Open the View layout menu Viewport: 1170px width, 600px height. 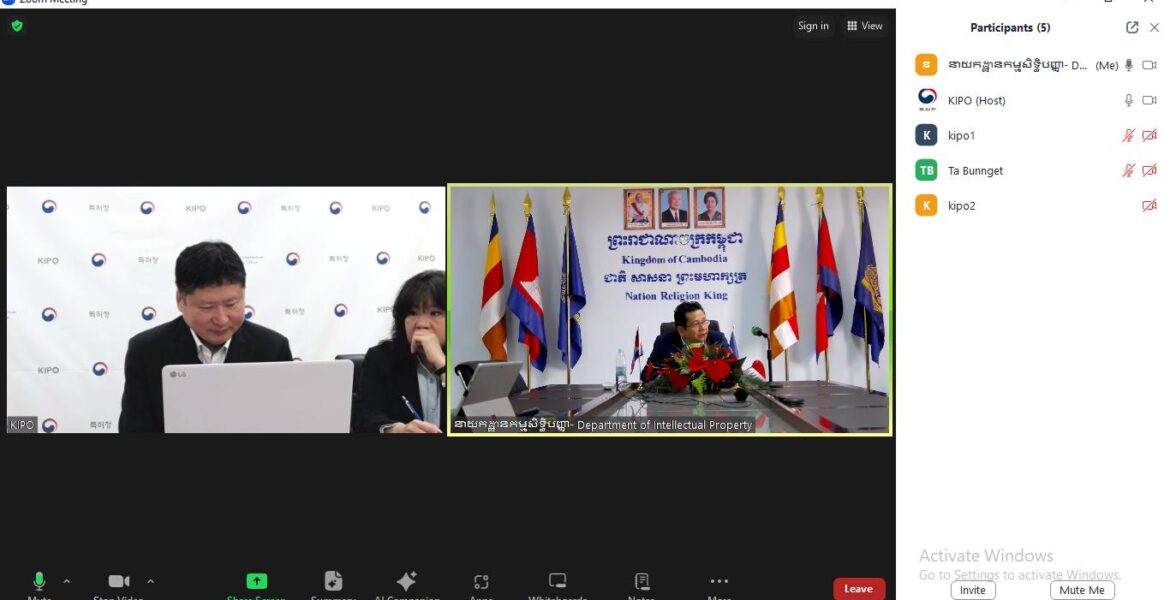tap(865, 26)
